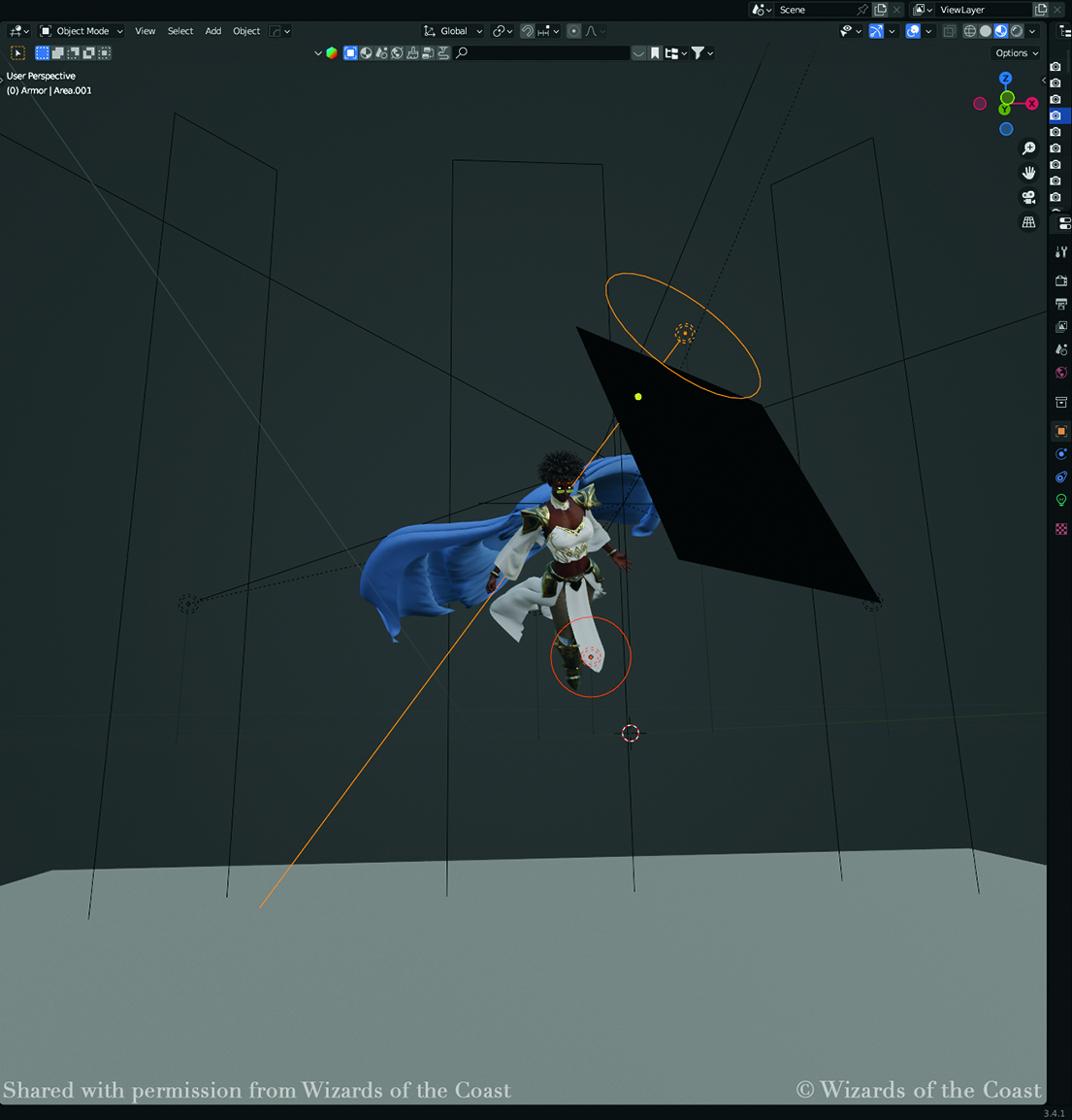Open the World properties tab

(x=1061, y=372)
